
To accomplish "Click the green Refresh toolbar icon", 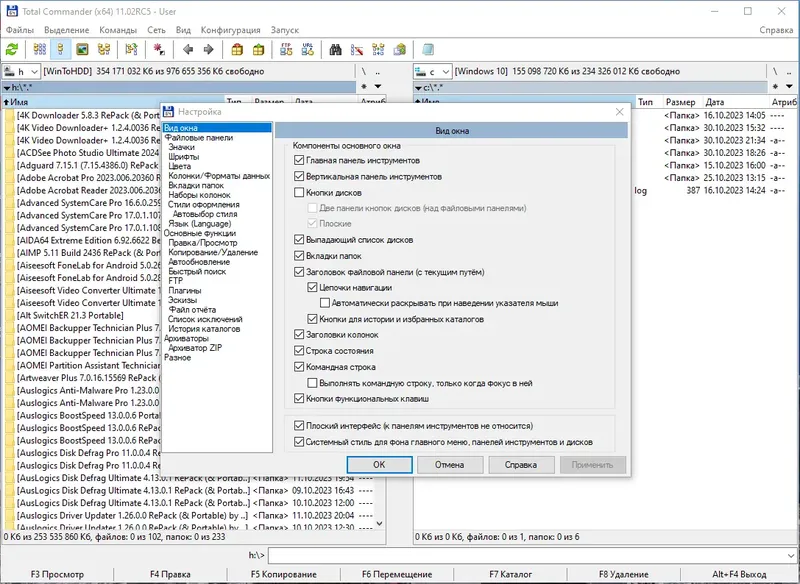I will coord(12,49).
